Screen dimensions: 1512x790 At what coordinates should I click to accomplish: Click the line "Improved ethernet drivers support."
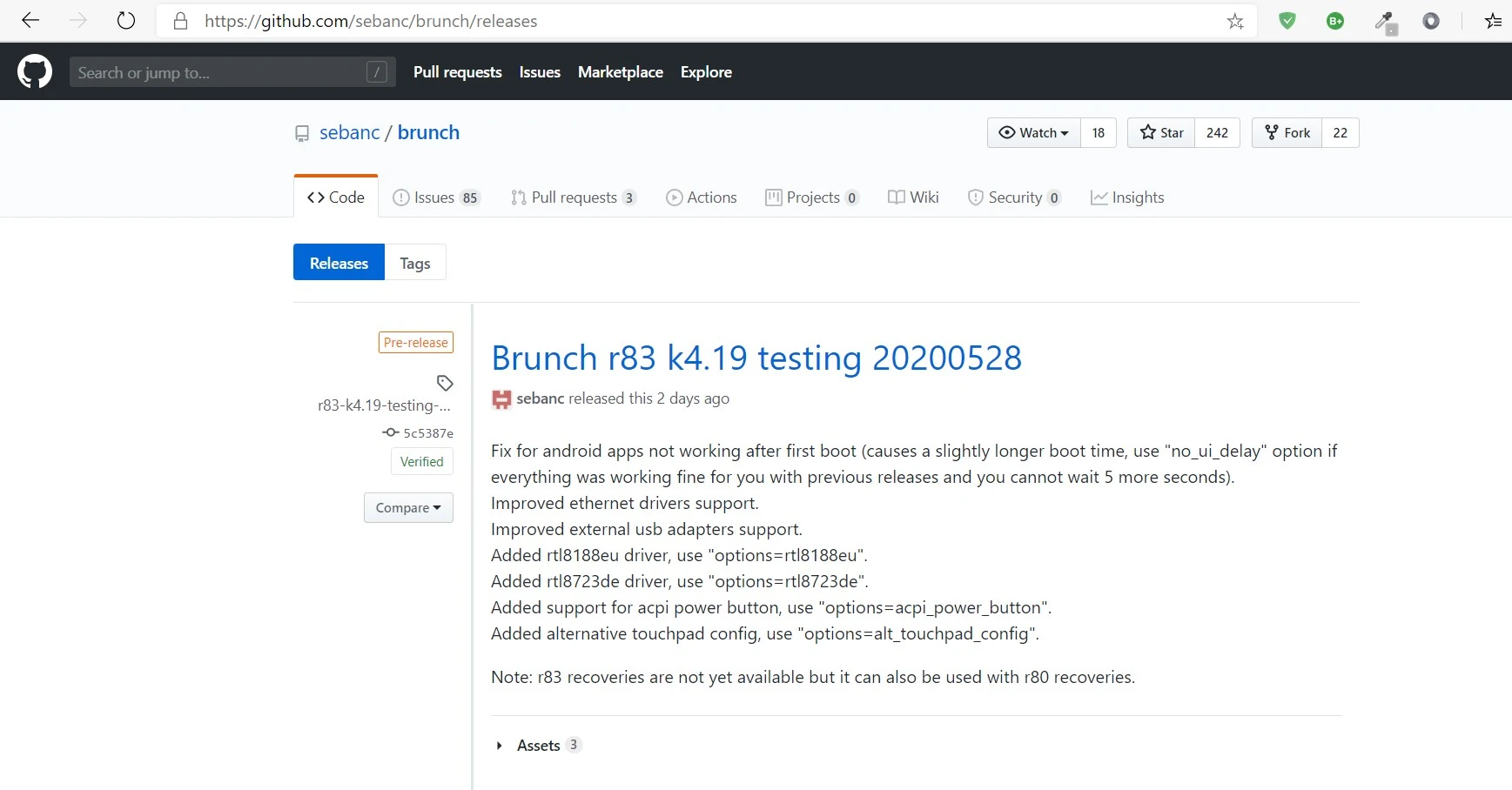[625, 503]
